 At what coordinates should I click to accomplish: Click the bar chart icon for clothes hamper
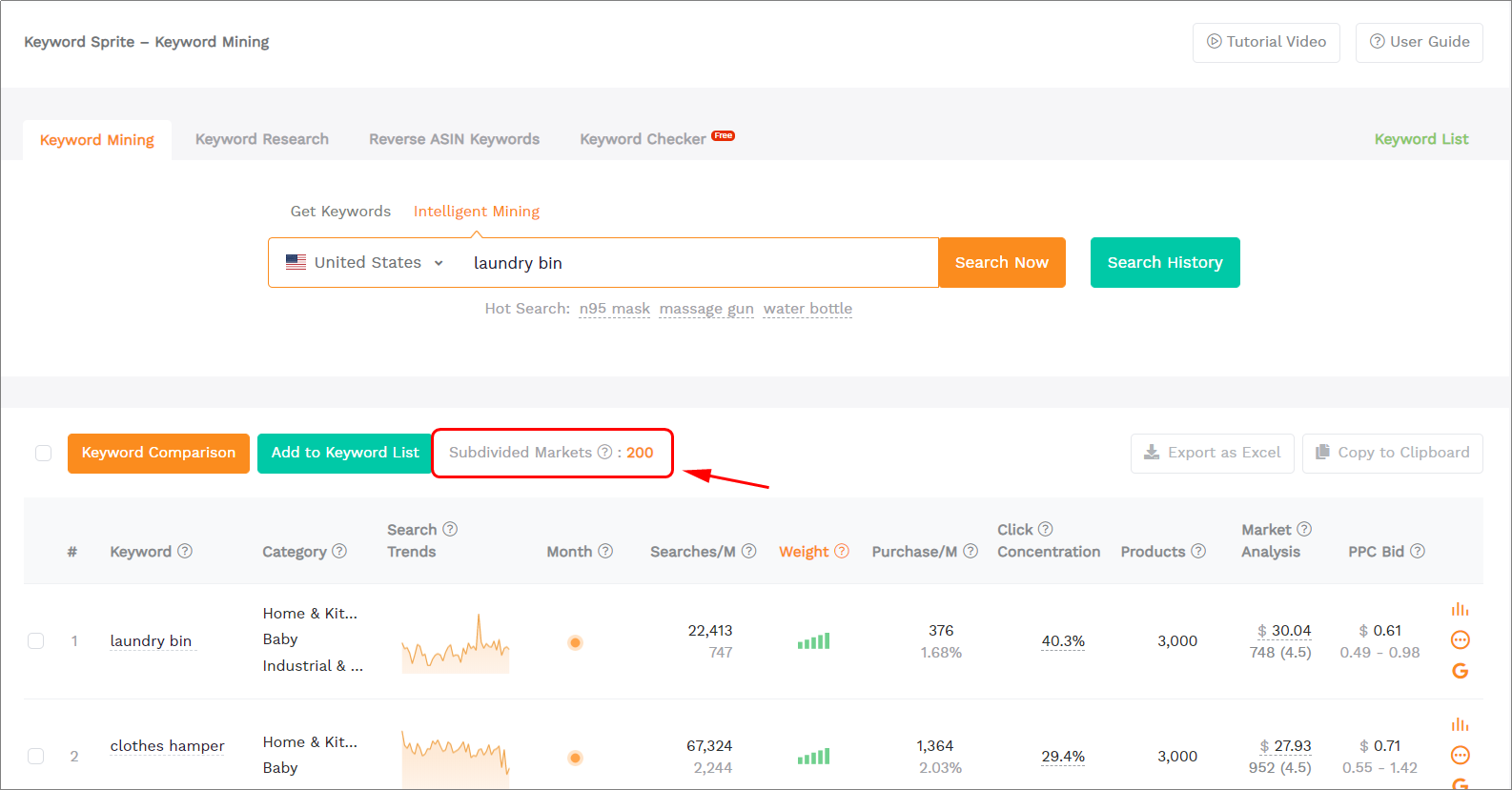[x=1460, y=724]
